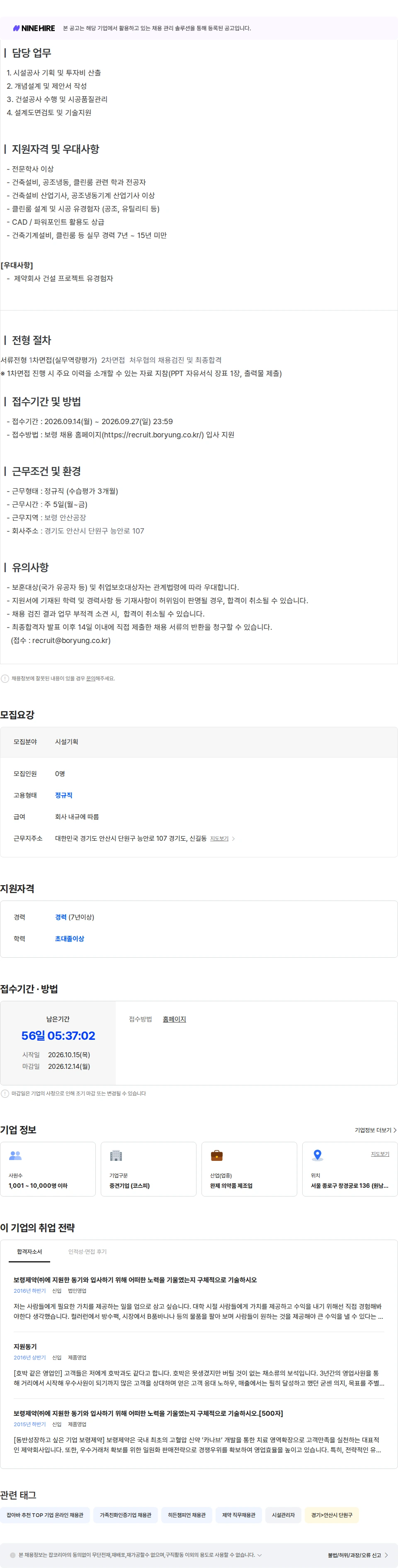The image size is (398, 1568).
Task: Click the info icon beside 마감일은 기업의 사정으로
Action: [x=5, y=1093]
